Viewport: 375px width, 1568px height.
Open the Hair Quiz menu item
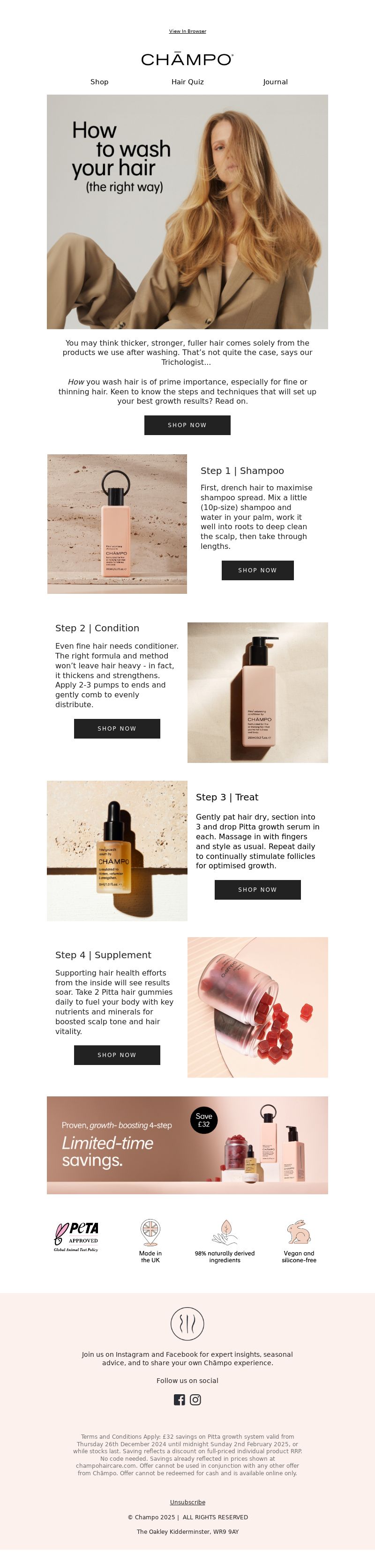point(187,81)
